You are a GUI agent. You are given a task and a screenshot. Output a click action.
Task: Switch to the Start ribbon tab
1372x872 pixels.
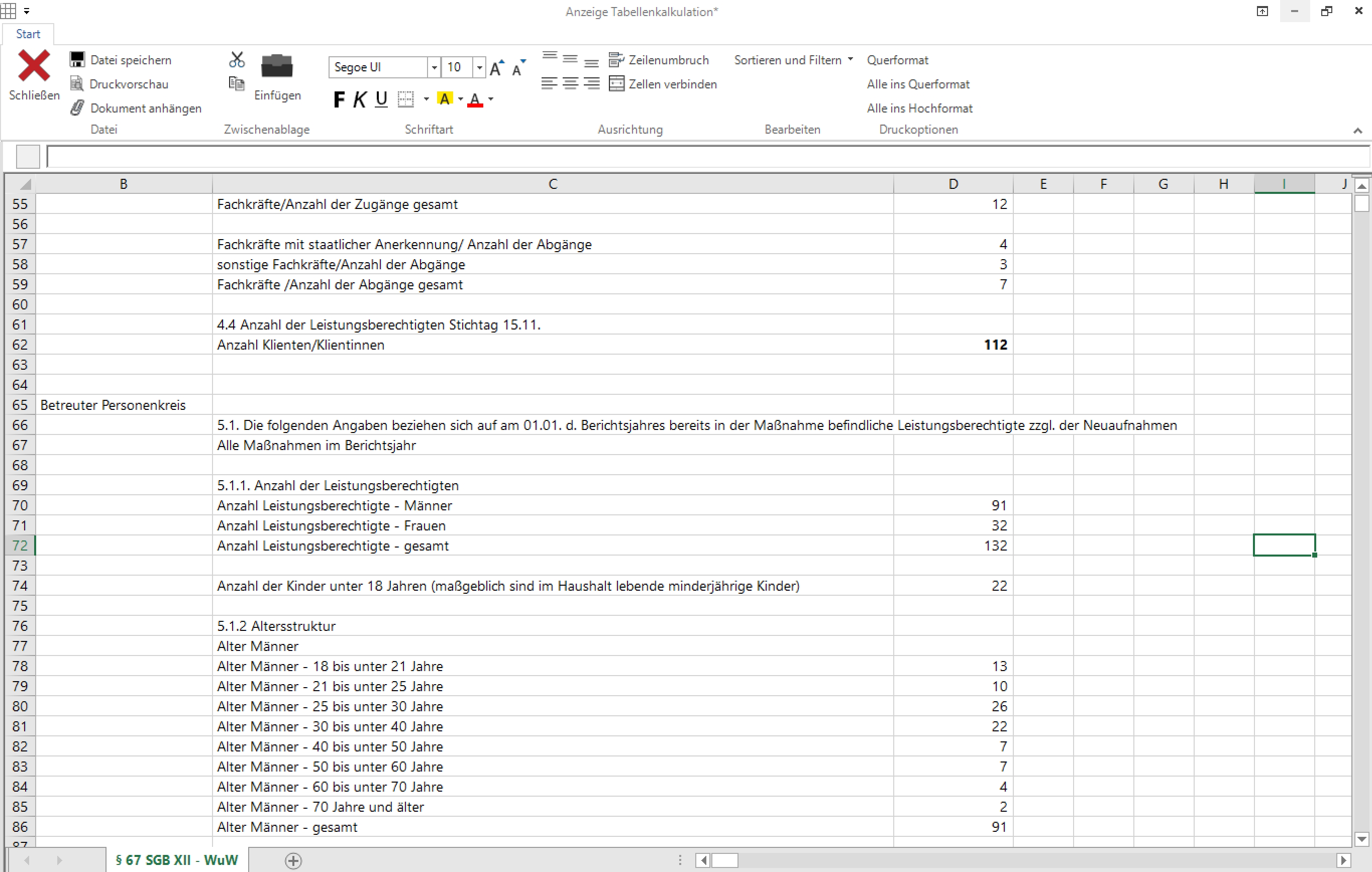click(x=28, y=34)
